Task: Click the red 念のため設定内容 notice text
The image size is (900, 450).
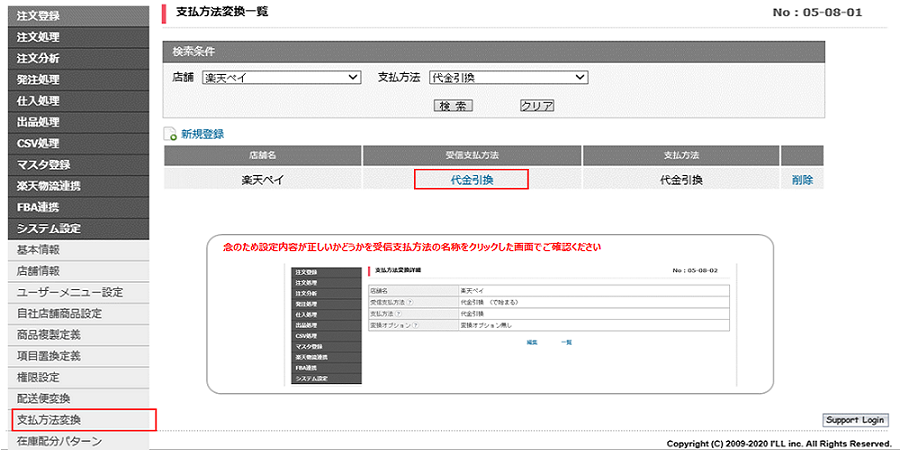Action: (x=412, y=248)
